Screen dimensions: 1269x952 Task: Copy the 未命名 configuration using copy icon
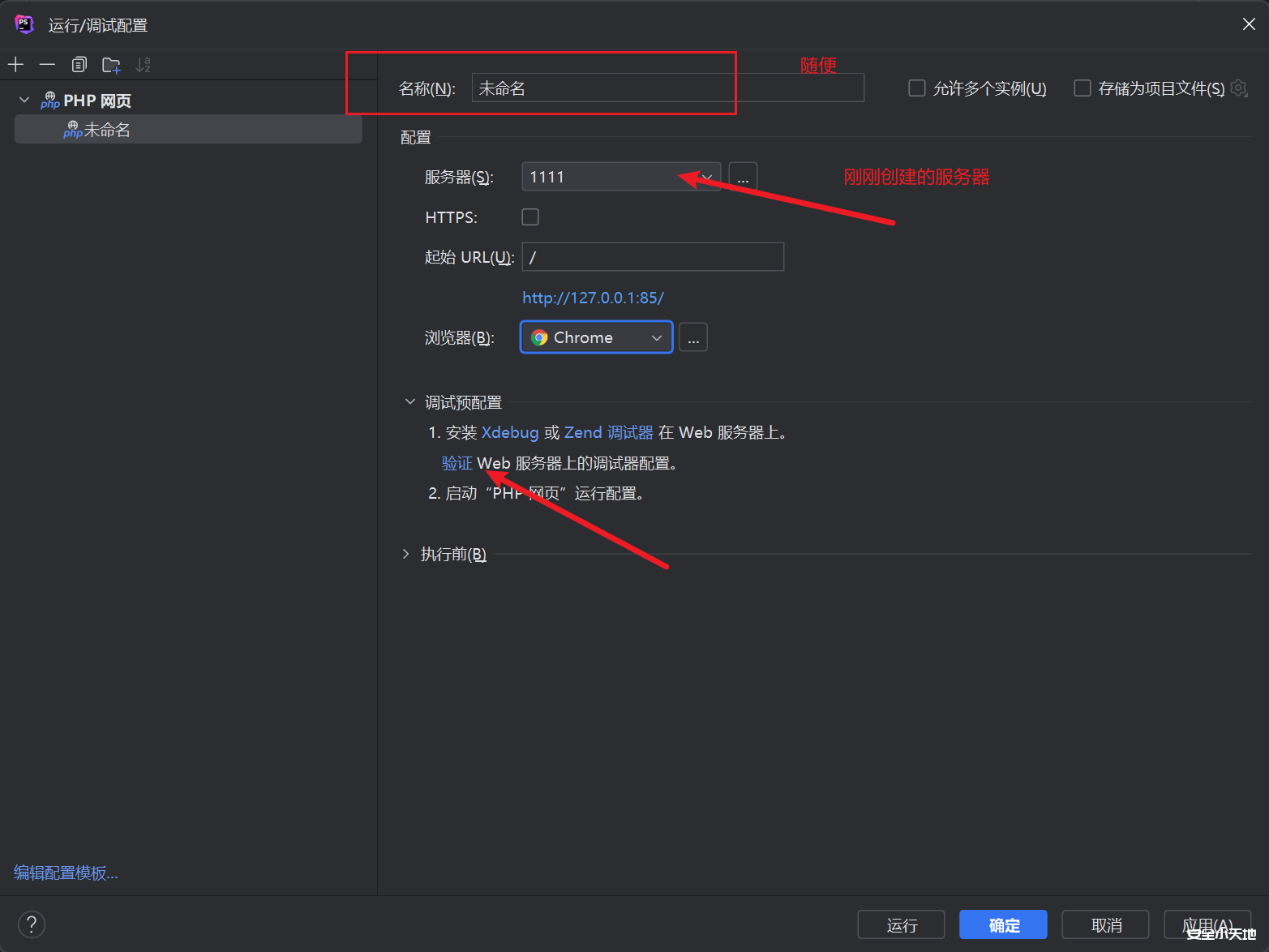[x=79, y=64]
